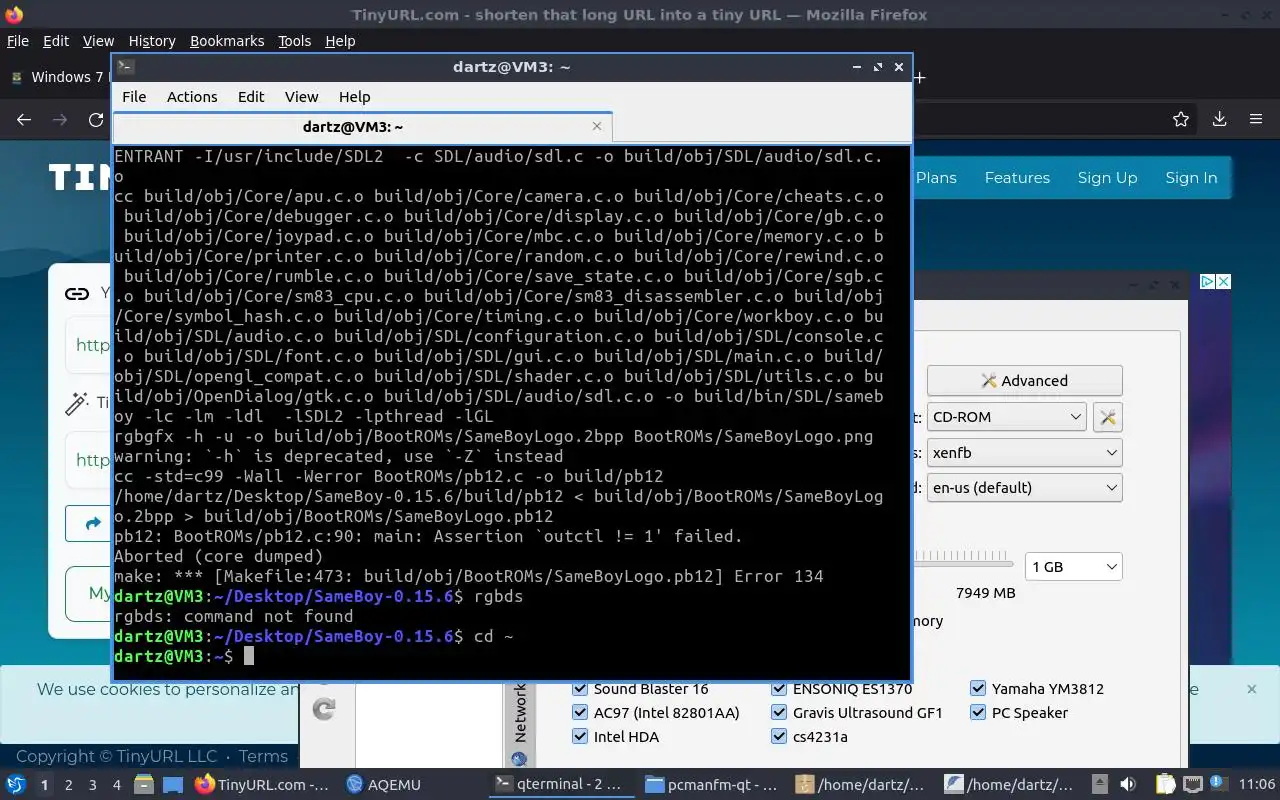The width and height of the screenshot is (1280, 800).
Task: Open the terminal View menu
Action: click(x=301, y=97)
